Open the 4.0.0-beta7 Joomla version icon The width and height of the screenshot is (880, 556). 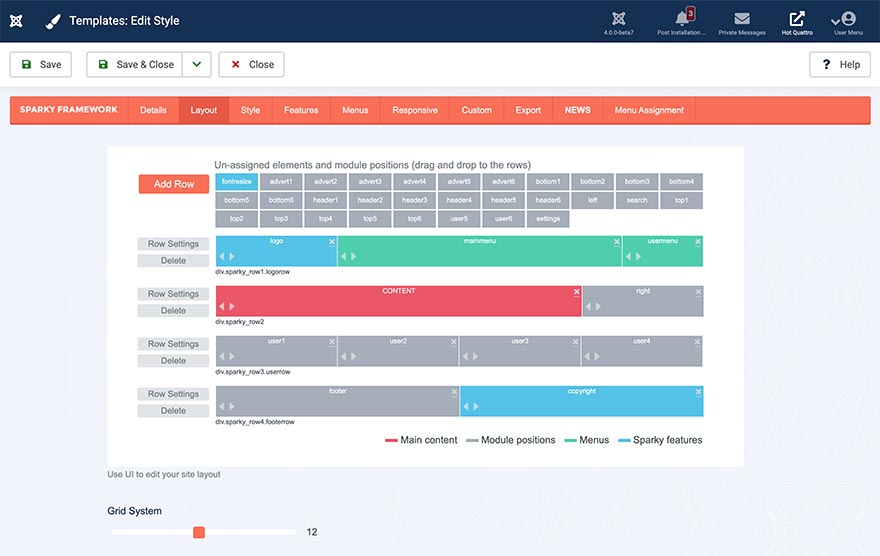(618, 22)
